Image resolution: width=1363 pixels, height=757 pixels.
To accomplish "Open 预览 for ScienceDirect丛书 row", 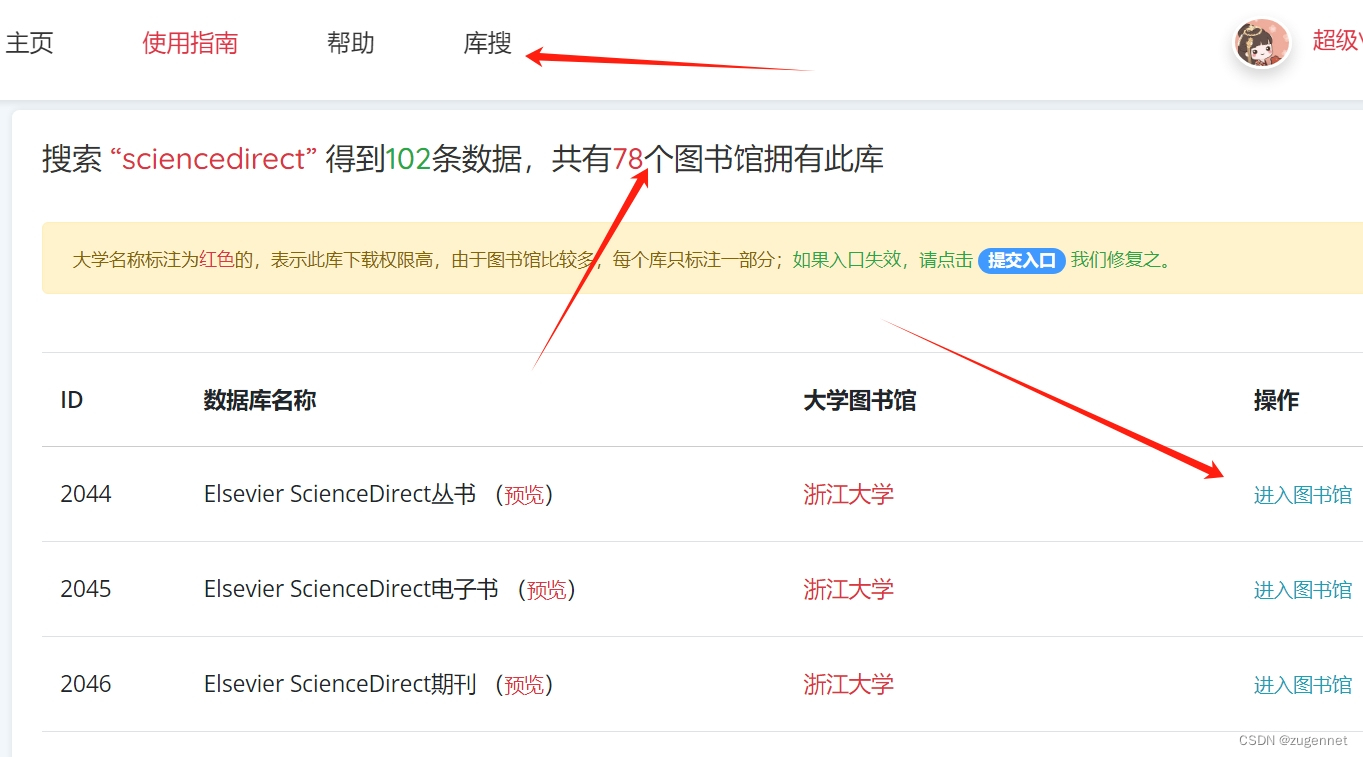I will coord(524,494).
